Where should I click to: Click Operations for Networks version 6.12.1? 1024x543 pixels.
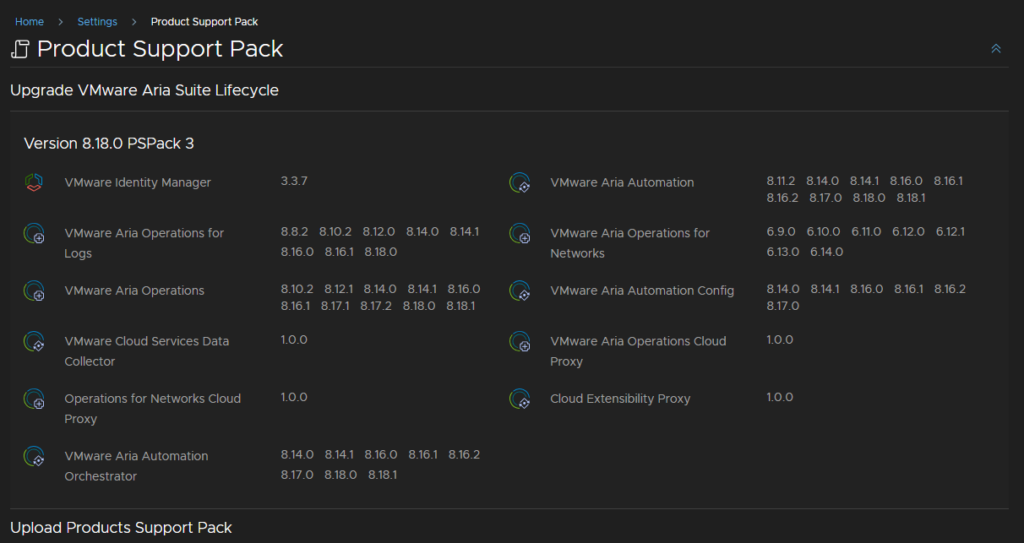(x=950, y=232)
